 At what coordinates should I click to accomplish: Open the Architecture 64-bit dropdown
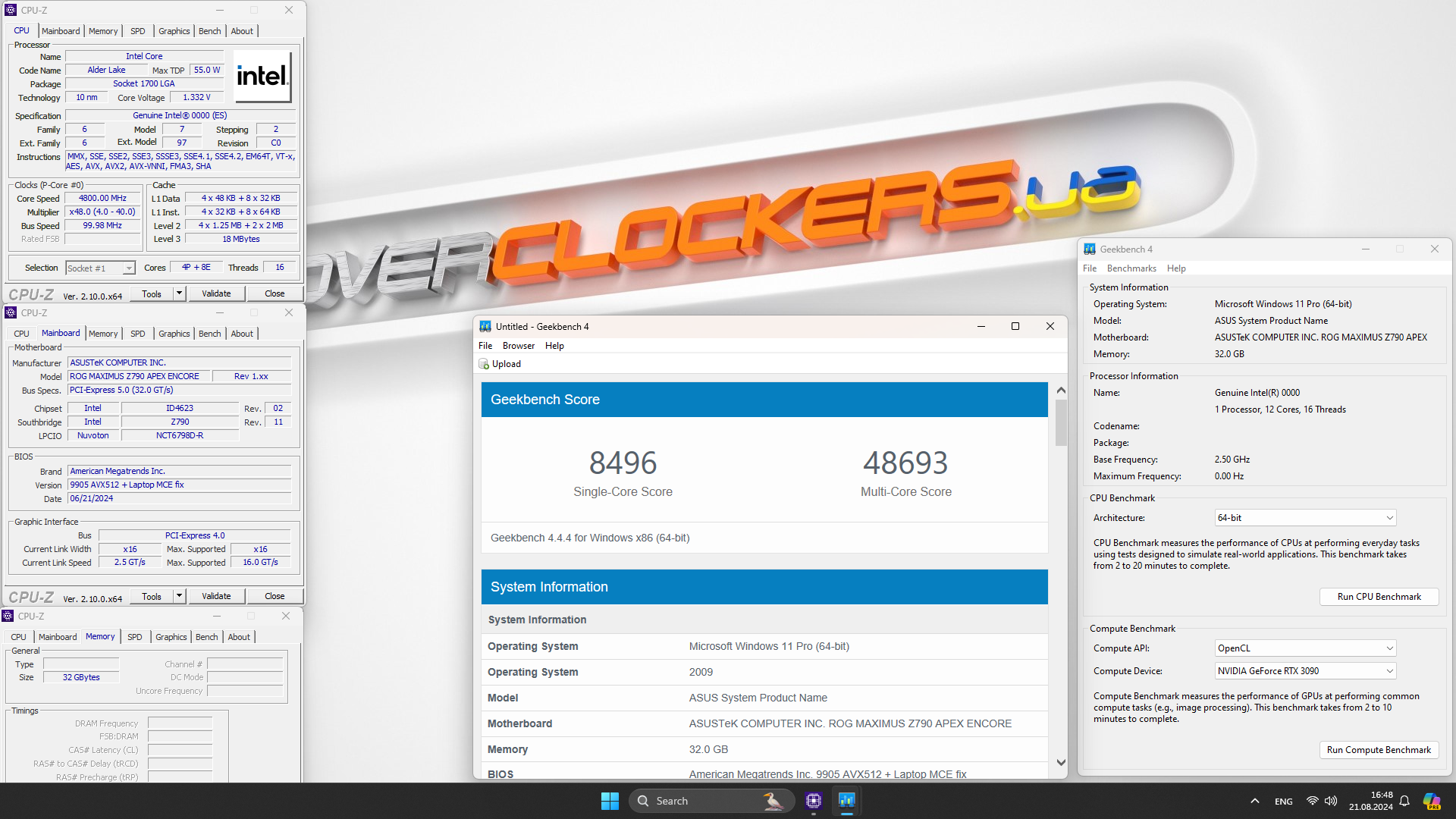tap(1305, 518)
